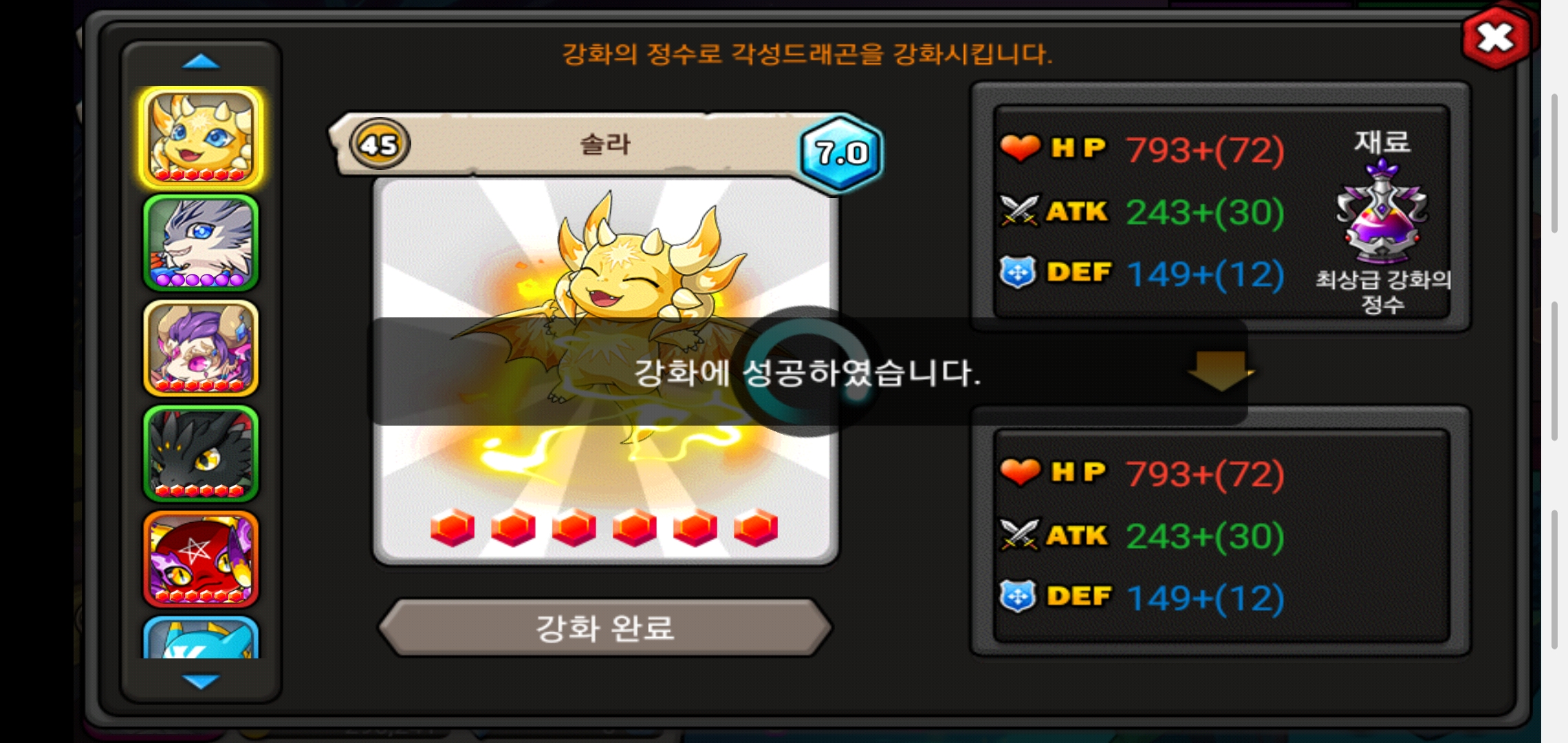1568x743 pixels.
Task: Click the DEF shield icon in top stats
Action: (x=1019, y=272)
